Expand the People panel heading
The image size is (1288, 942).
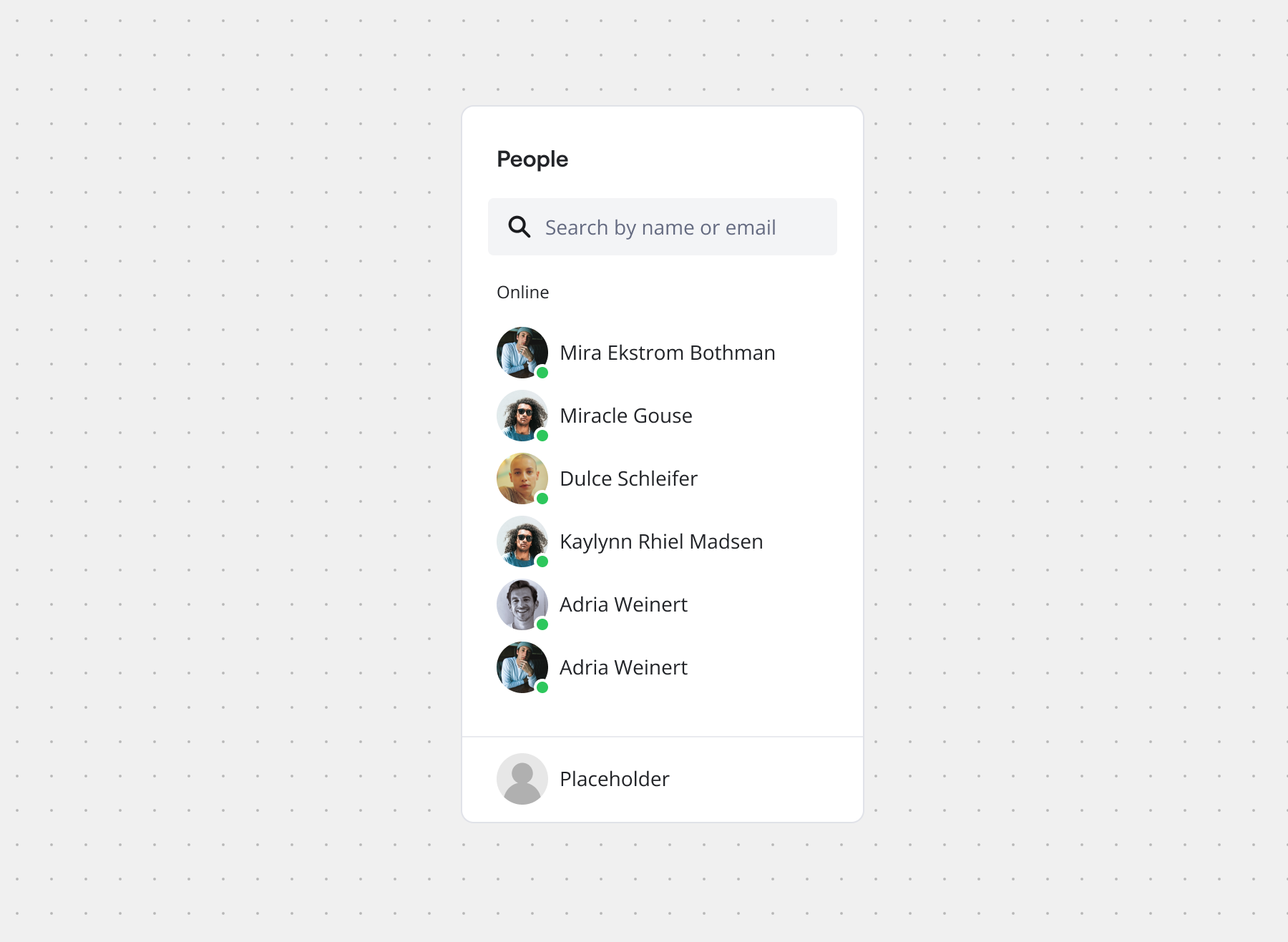click(532, 159)
